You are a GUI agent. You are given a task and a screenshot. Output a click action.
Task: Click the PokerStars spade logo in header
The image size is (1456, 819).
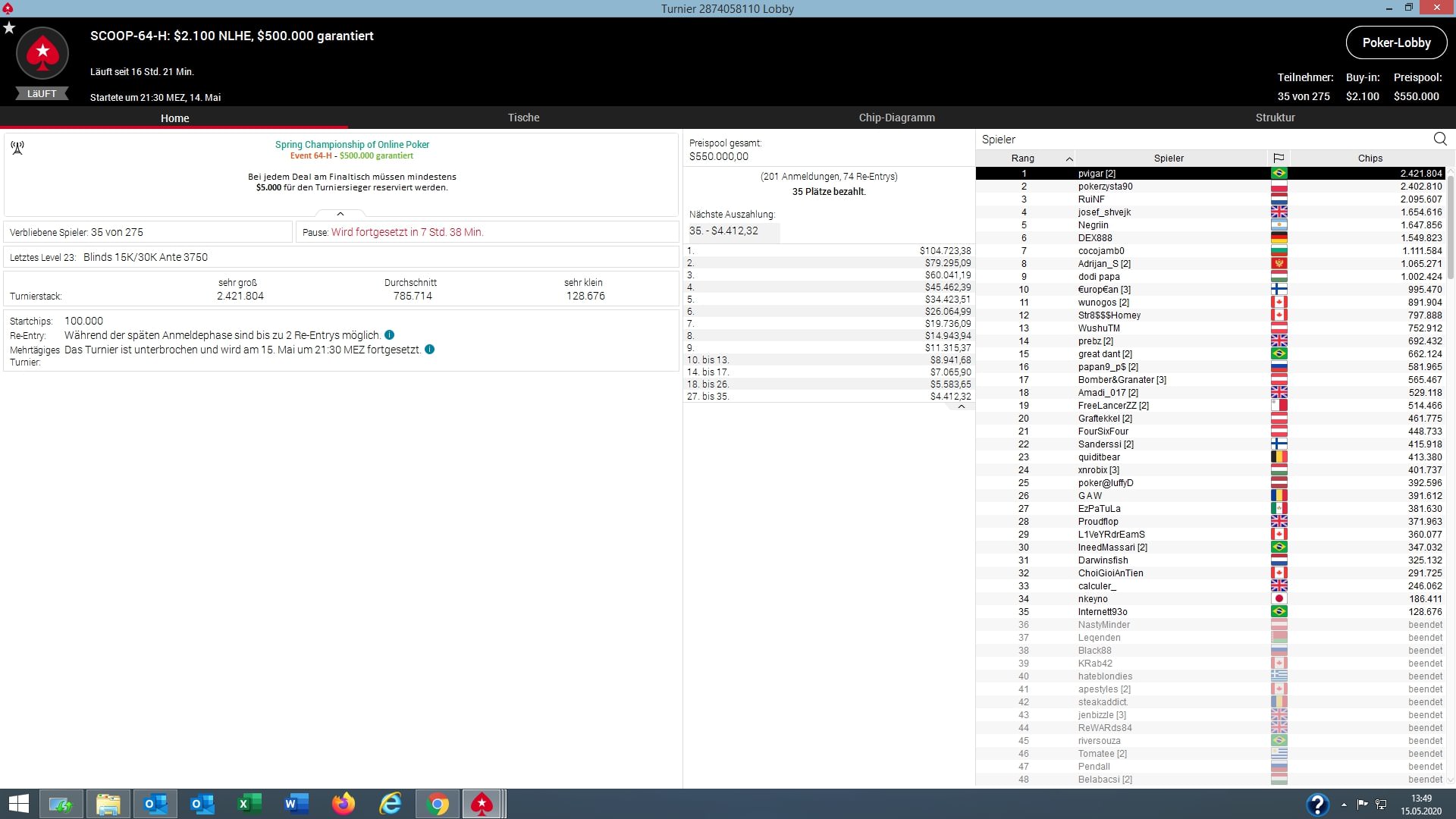pos(42,53)
